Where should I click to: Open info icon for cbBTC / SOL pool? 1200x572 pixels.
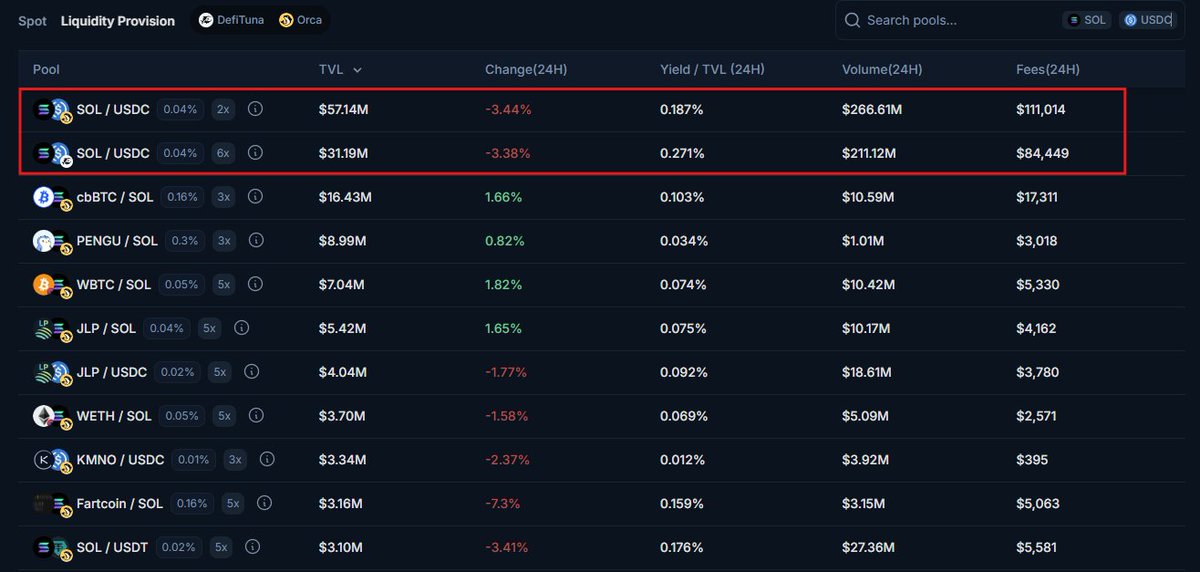pos(258,197)
